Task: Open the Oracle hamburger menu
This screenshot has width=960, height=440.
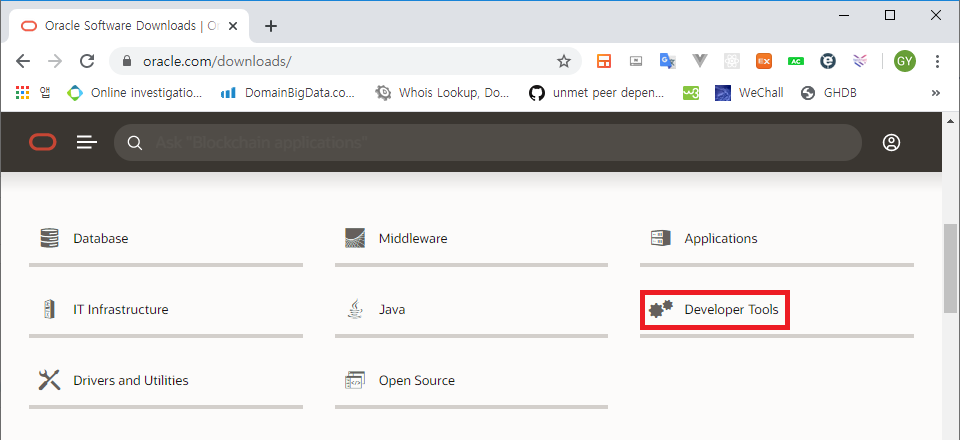Action: pyautogui.click(x=87, y=143)
